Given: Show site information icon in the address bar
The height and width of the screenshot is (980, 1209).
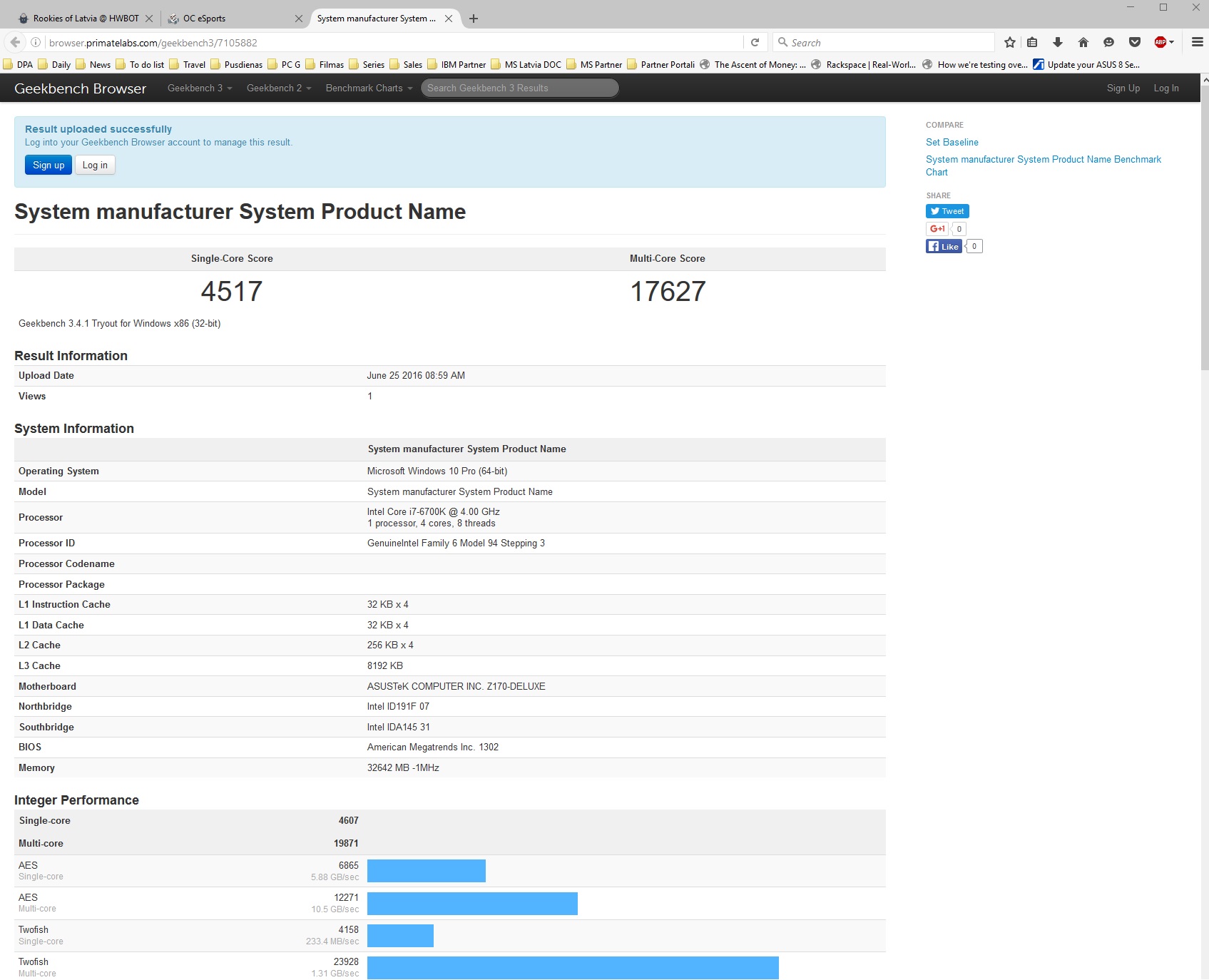Looking at the screenshot, I should 36,42.
